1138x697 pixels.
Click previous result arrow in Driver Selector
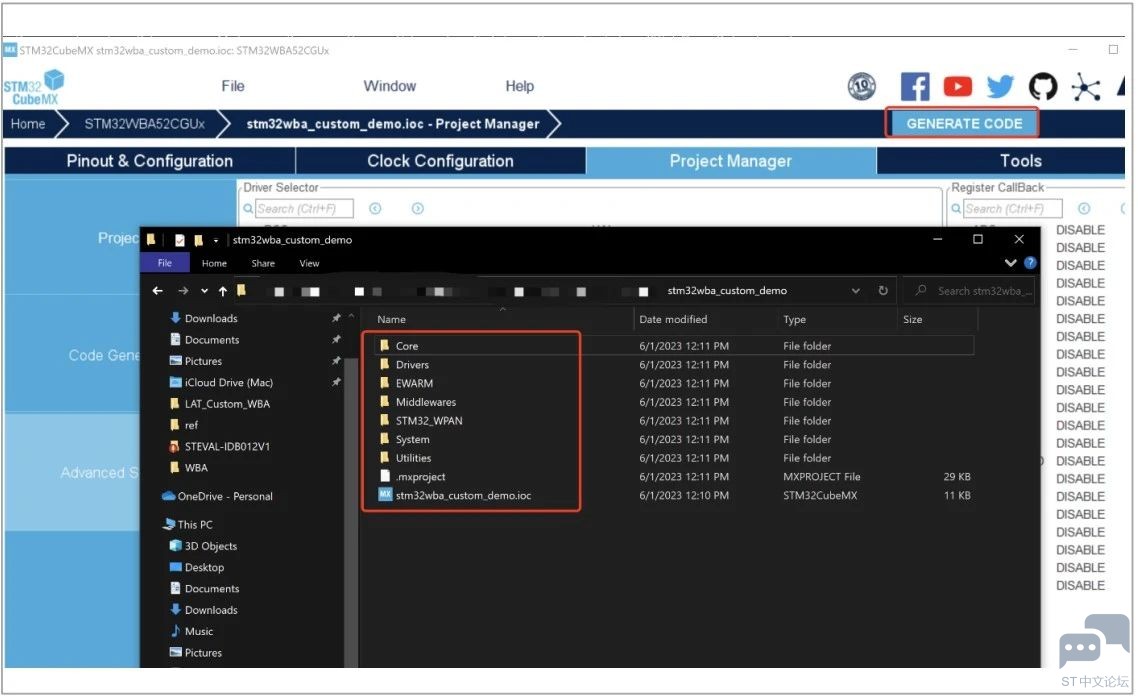coord(375,209)
